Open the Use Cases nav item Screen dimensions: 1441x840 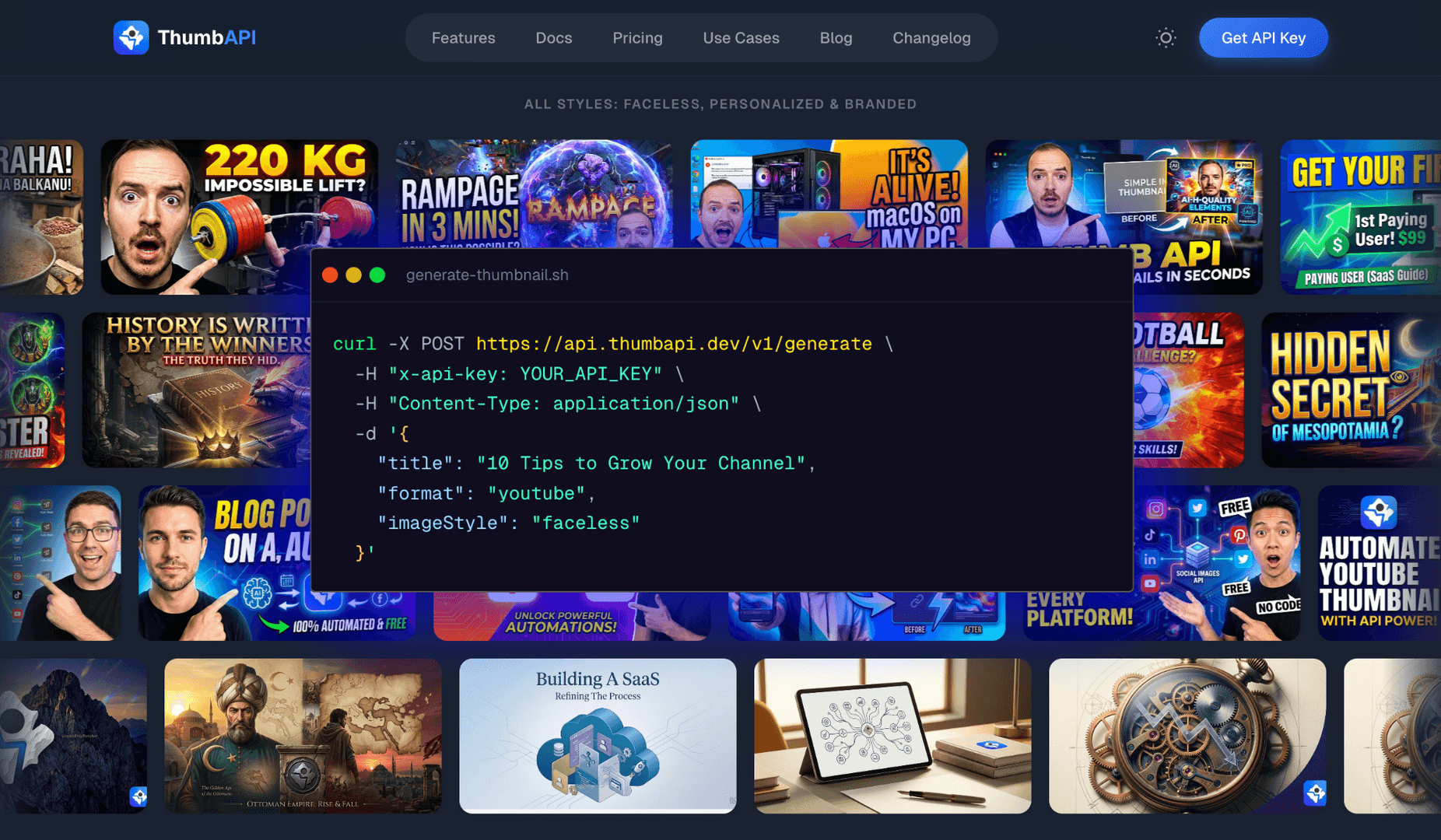click(741, 38)
